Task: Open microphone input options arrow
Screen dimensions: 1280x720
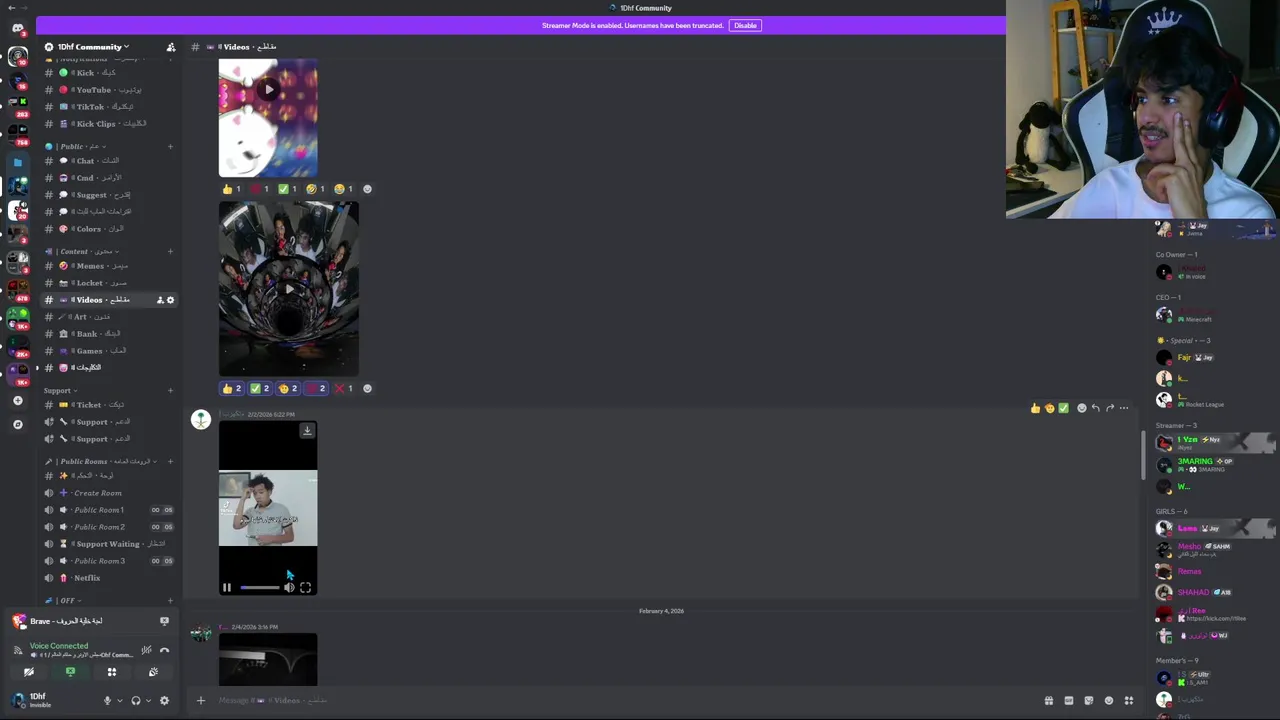Action: tap(119, 701)
